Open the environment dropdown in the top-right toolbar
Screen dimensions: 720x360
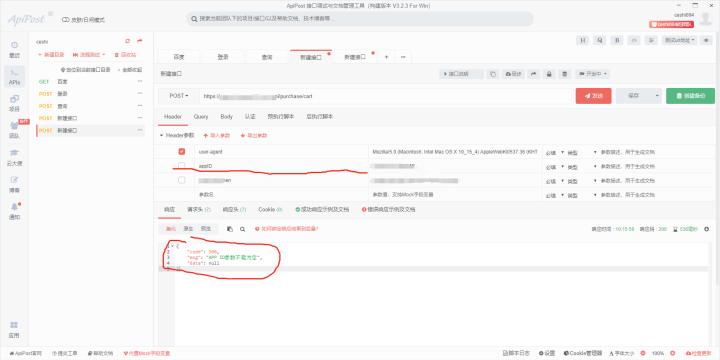(x=680, y=40)
